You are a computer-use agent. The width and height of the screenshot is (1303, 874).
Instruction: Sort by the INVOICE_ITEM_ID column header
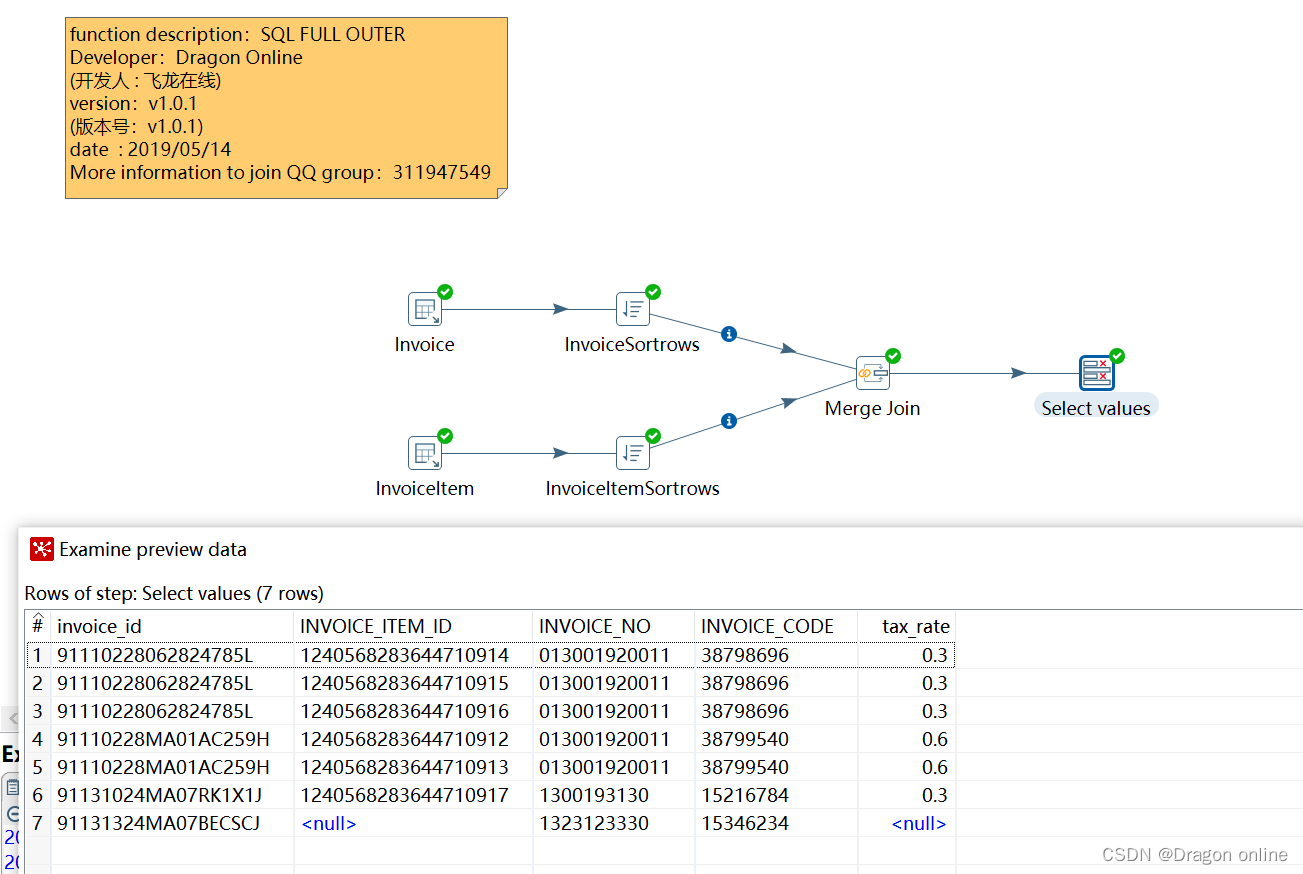[x=413, y=626]
